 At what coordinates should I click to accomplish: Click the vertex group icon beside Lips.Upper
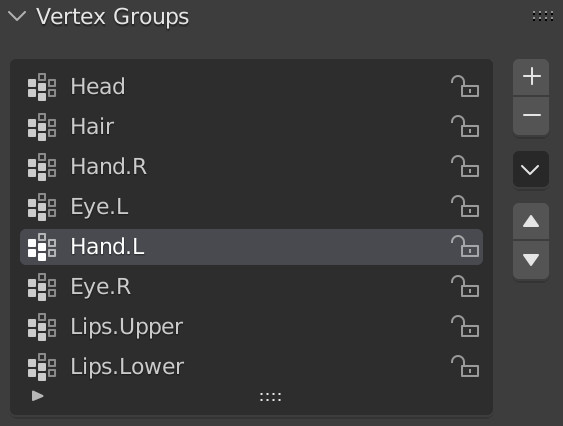(42, 327)
